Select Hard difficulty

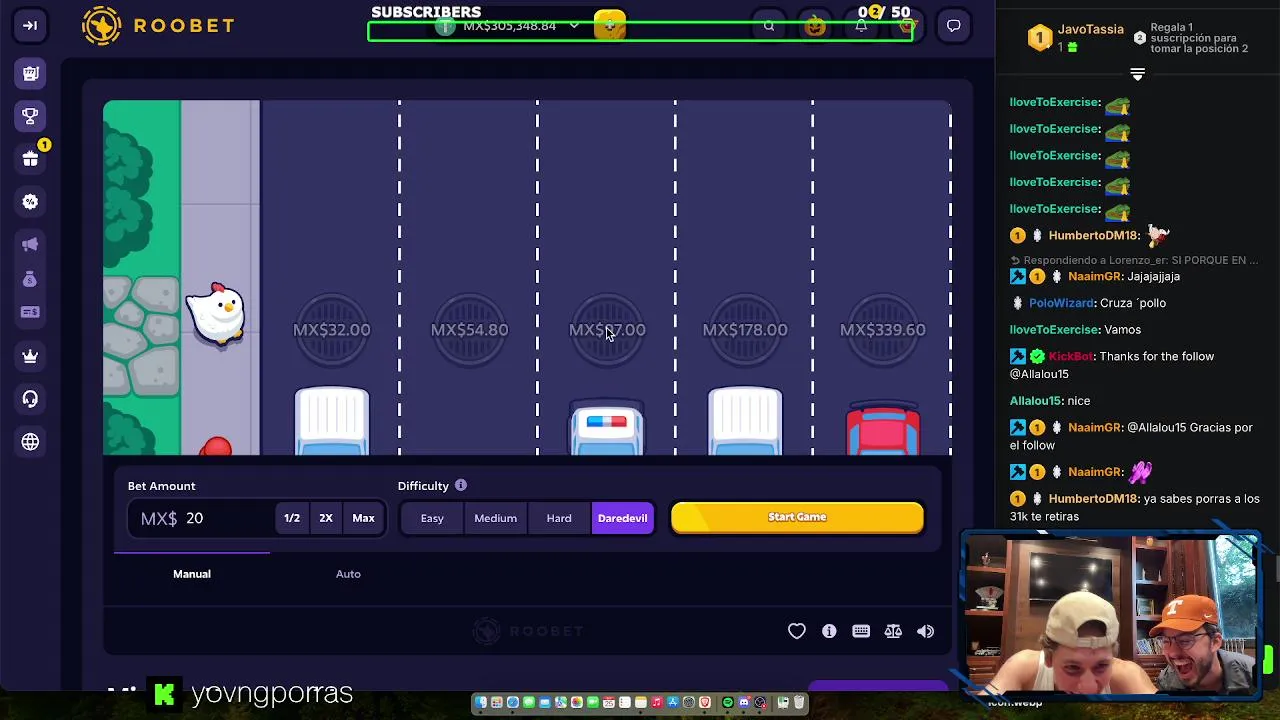tap(559, 518)
